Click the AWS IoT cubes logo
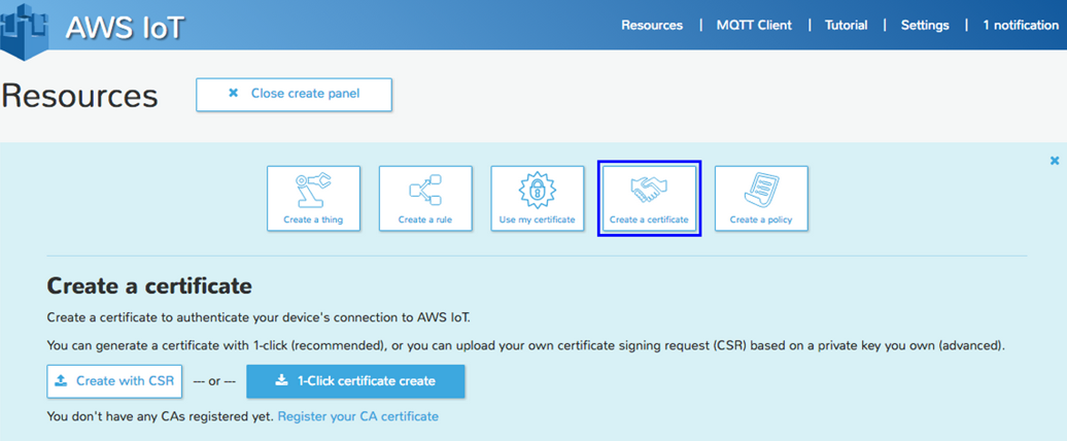 (27, 27)
